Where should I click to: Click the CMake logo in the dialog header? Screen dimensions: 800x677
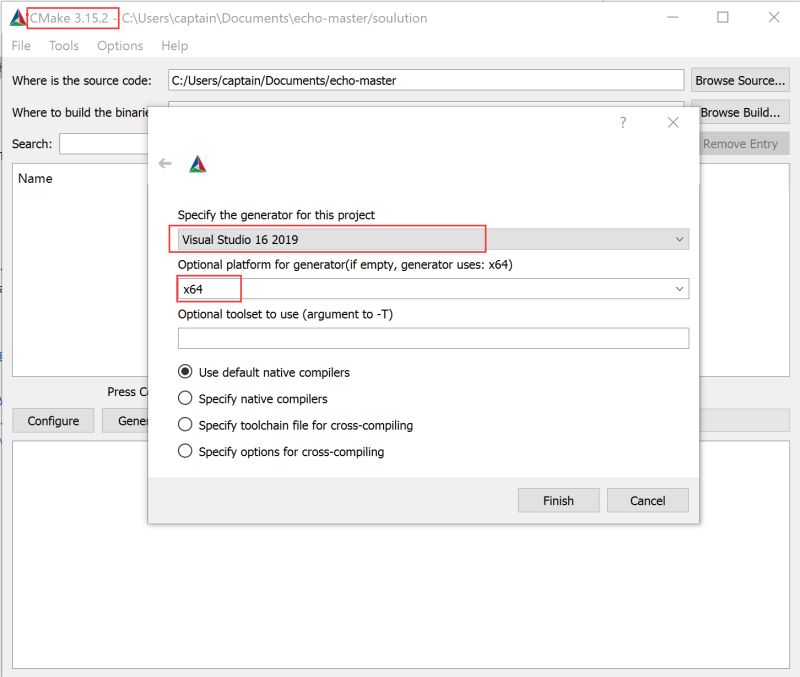(198, 164)
